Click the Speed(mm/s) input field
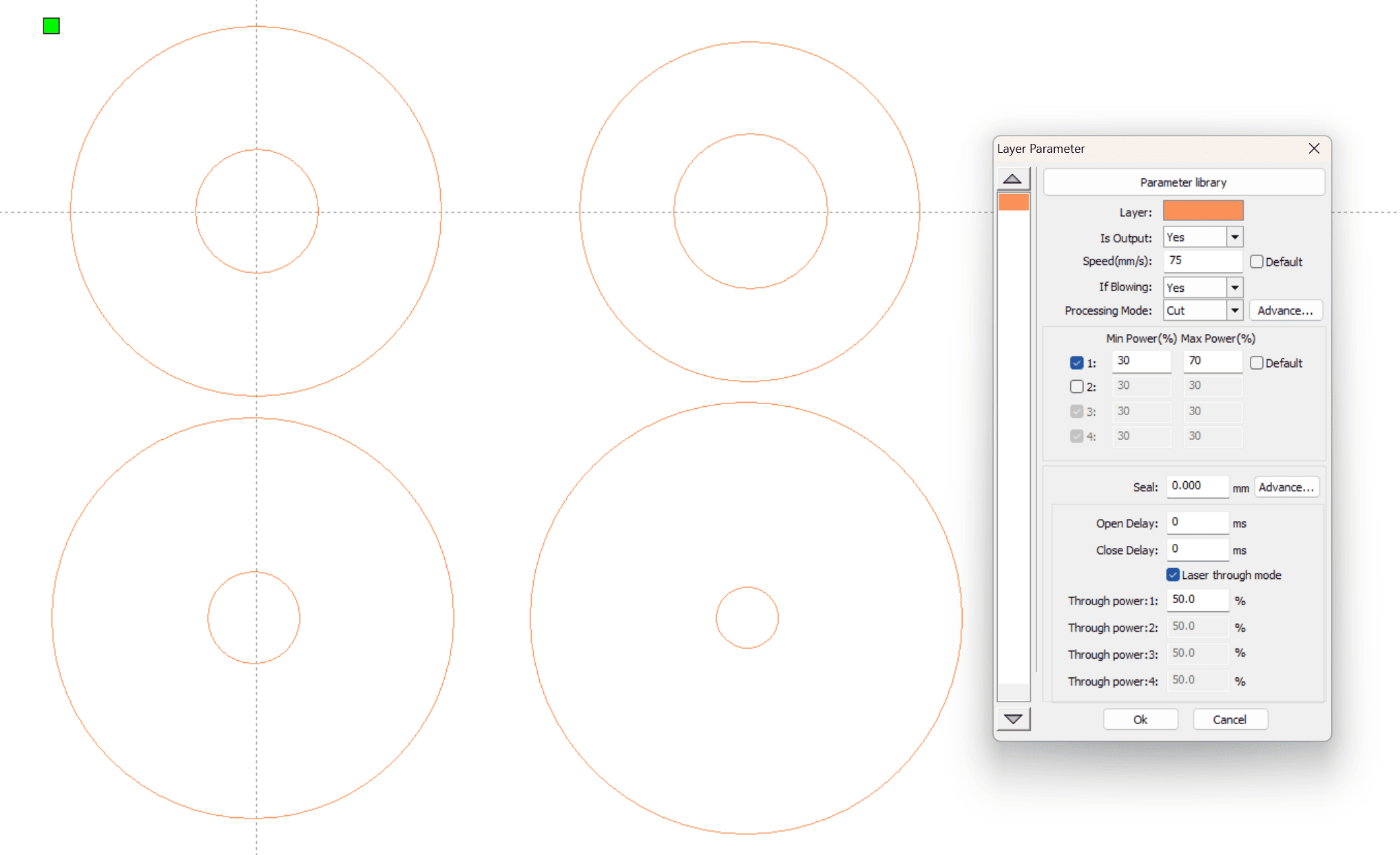Screen dimensions: 1400x855 pyautogui.click(x=1202, y=261)
